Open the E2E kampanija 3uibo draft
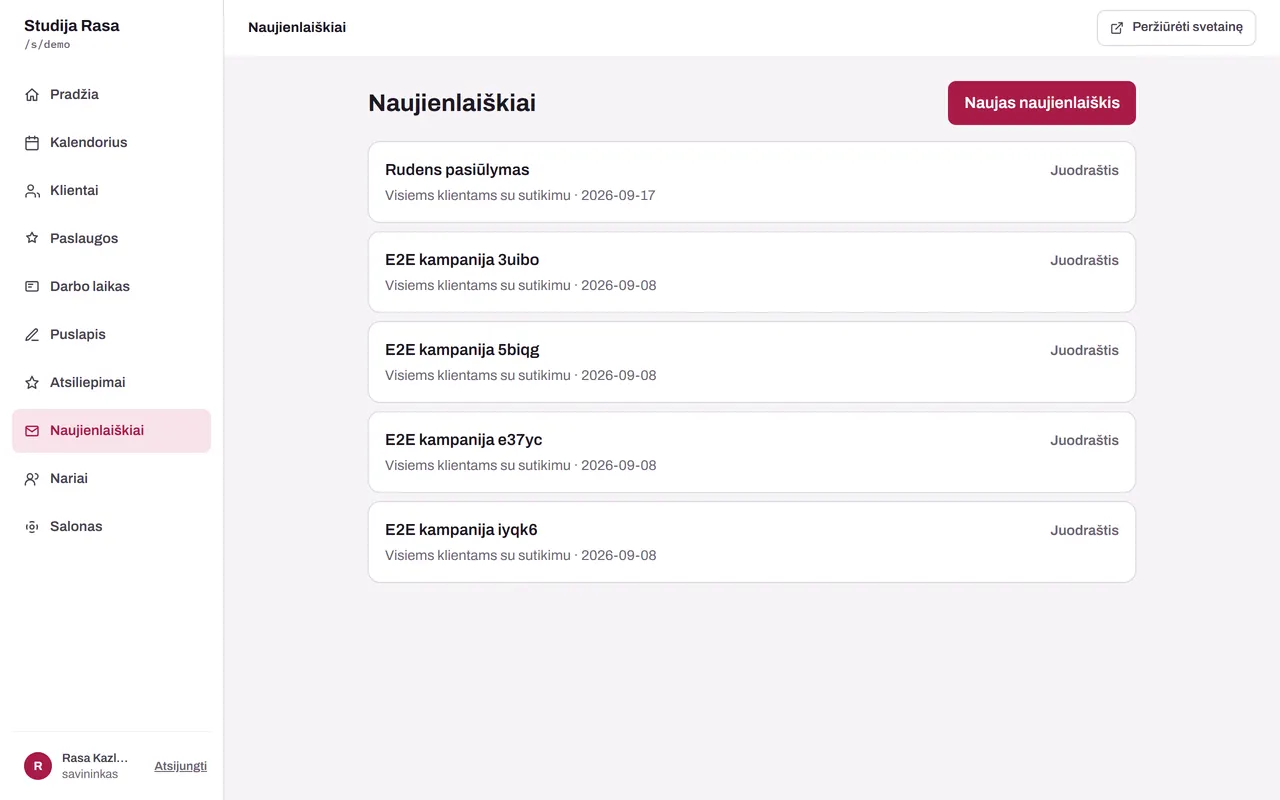This screenshot has width=1280, height=800. coord(752,272)
